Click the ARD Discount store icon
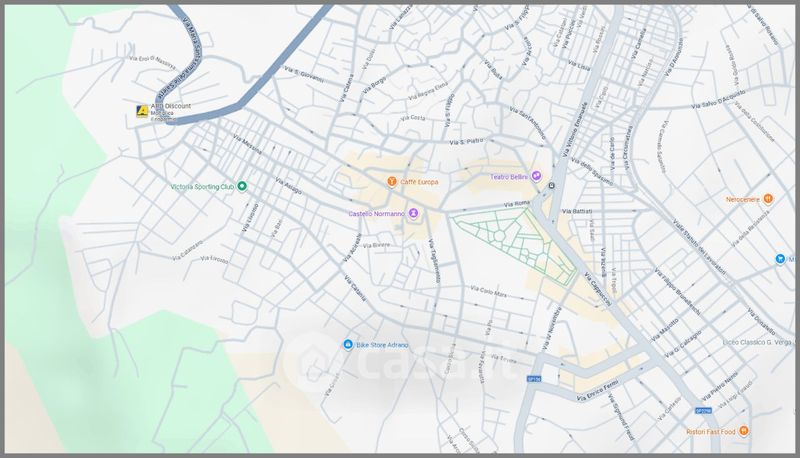 coord(142,111)
